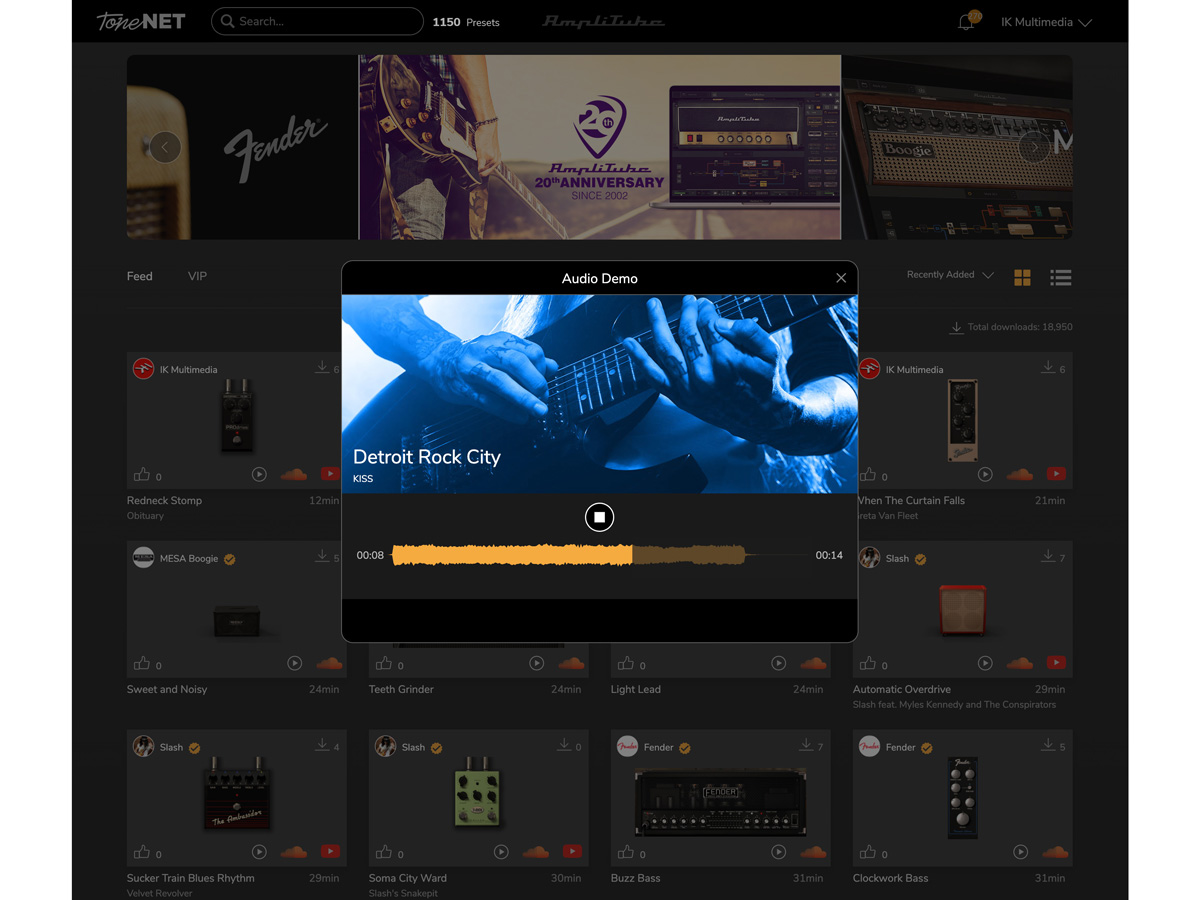Open YouTube for Automatic Overdrive
Viewport: 1200px width, 900px height.
(1056, 662)
